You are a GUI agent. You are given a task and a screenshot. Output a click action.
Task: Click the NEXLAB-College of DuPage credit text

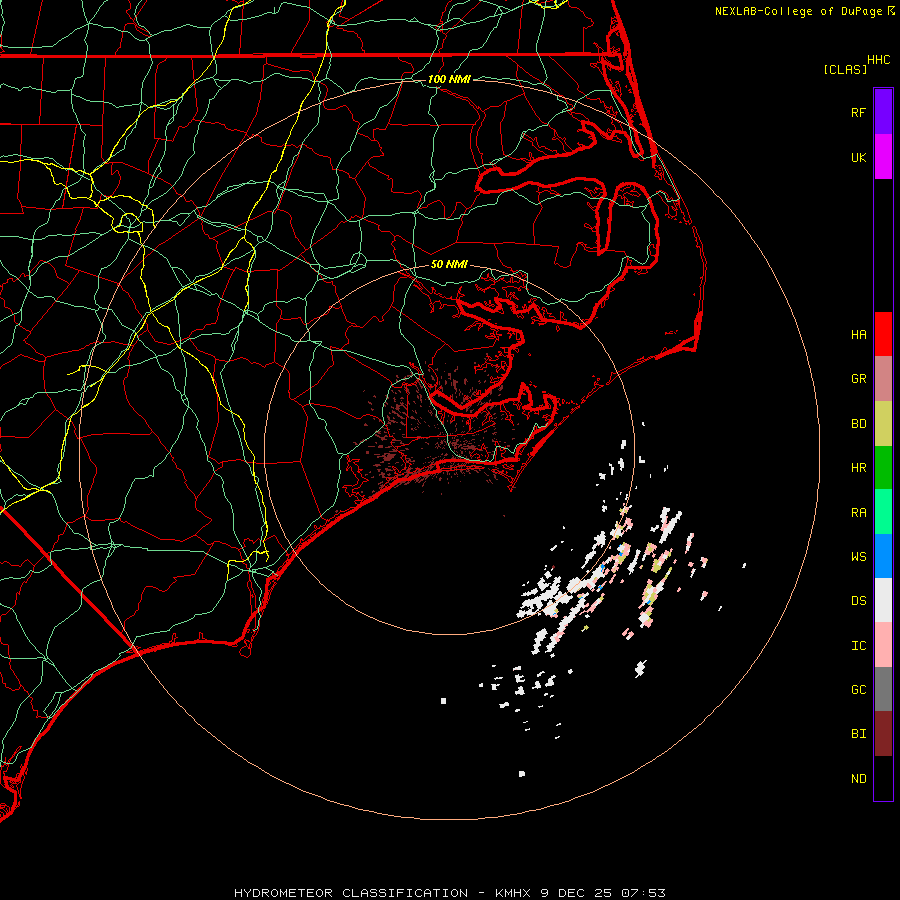798,11
